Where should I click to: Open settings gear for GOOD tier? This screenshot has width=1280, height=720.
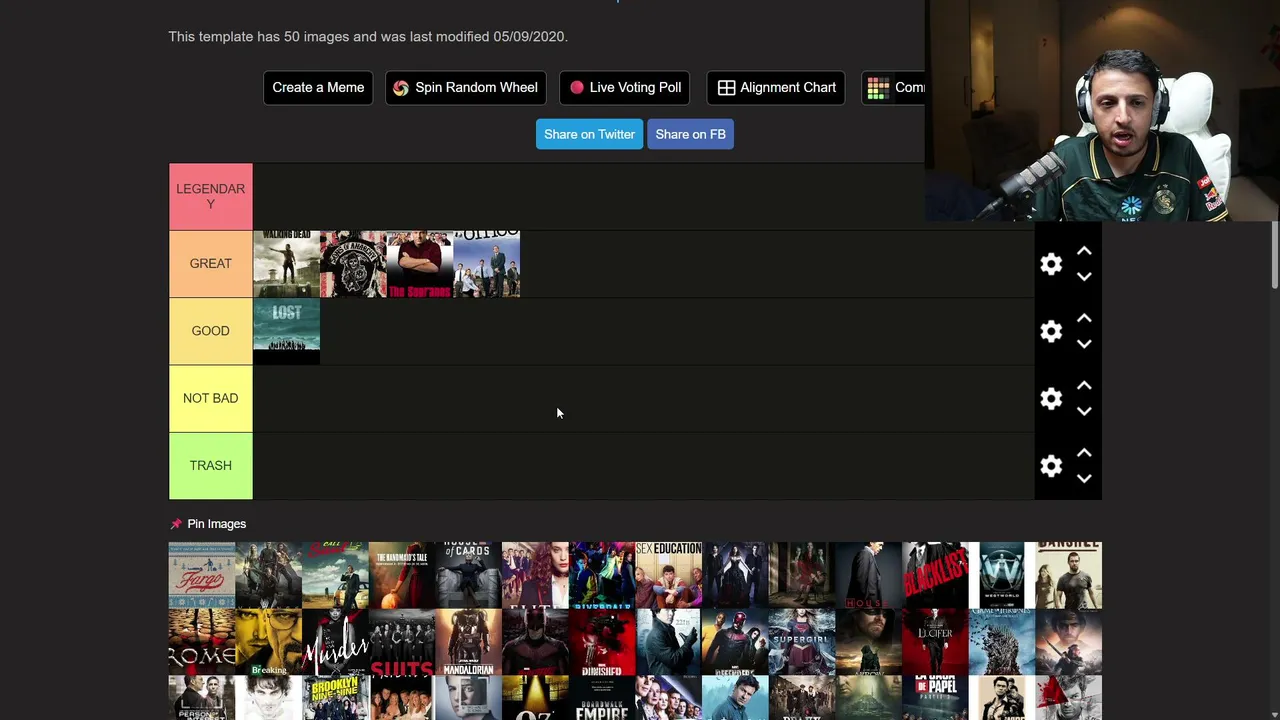1051,331
